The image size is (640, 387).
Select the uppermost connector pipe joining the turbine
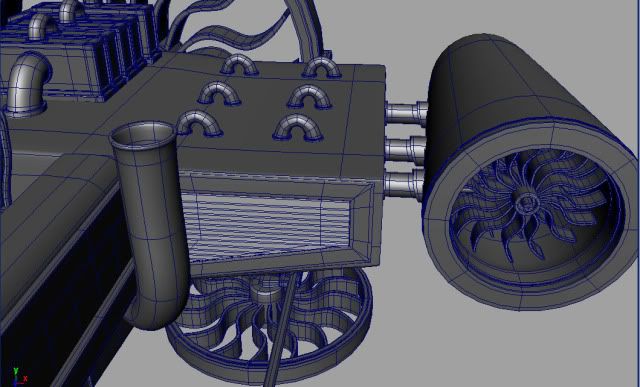coord(406,112)
